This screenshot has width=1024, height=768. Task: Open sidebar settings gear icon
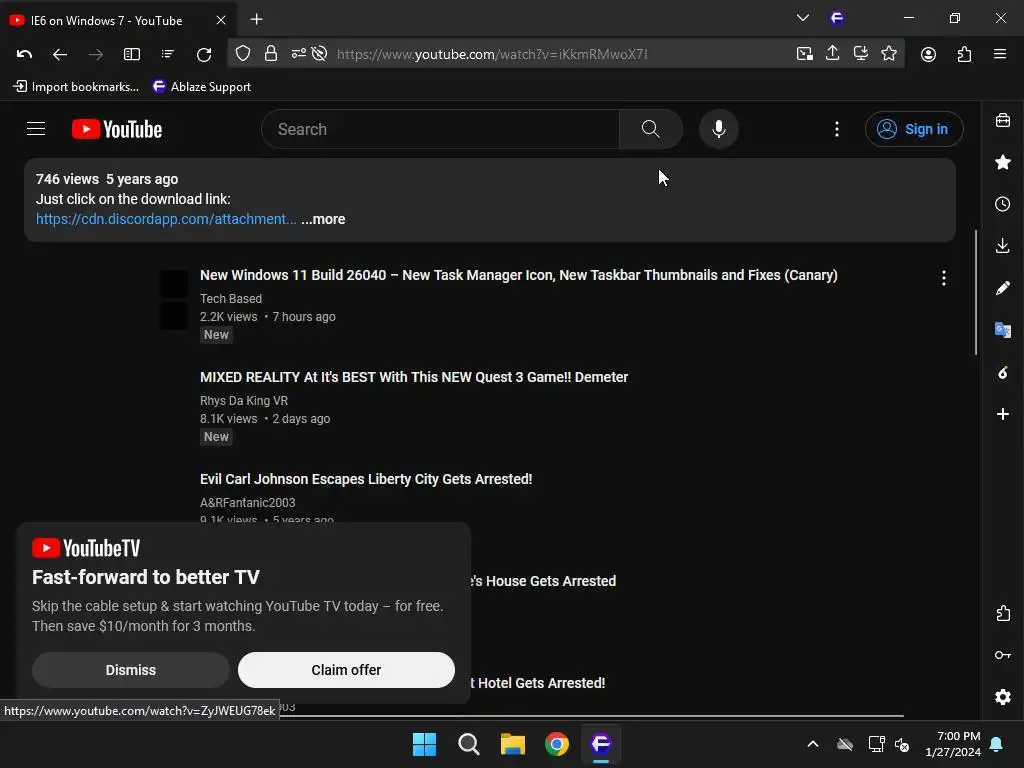[x=1003, y=697]
